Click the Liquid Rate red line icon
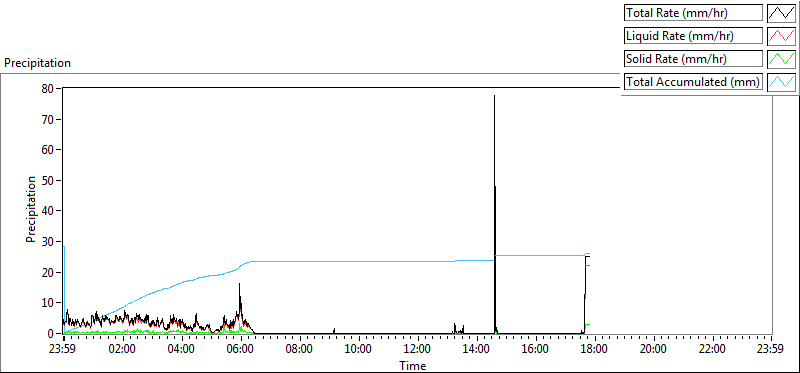This screenshot has width=800, height=373. pos(781,36)
